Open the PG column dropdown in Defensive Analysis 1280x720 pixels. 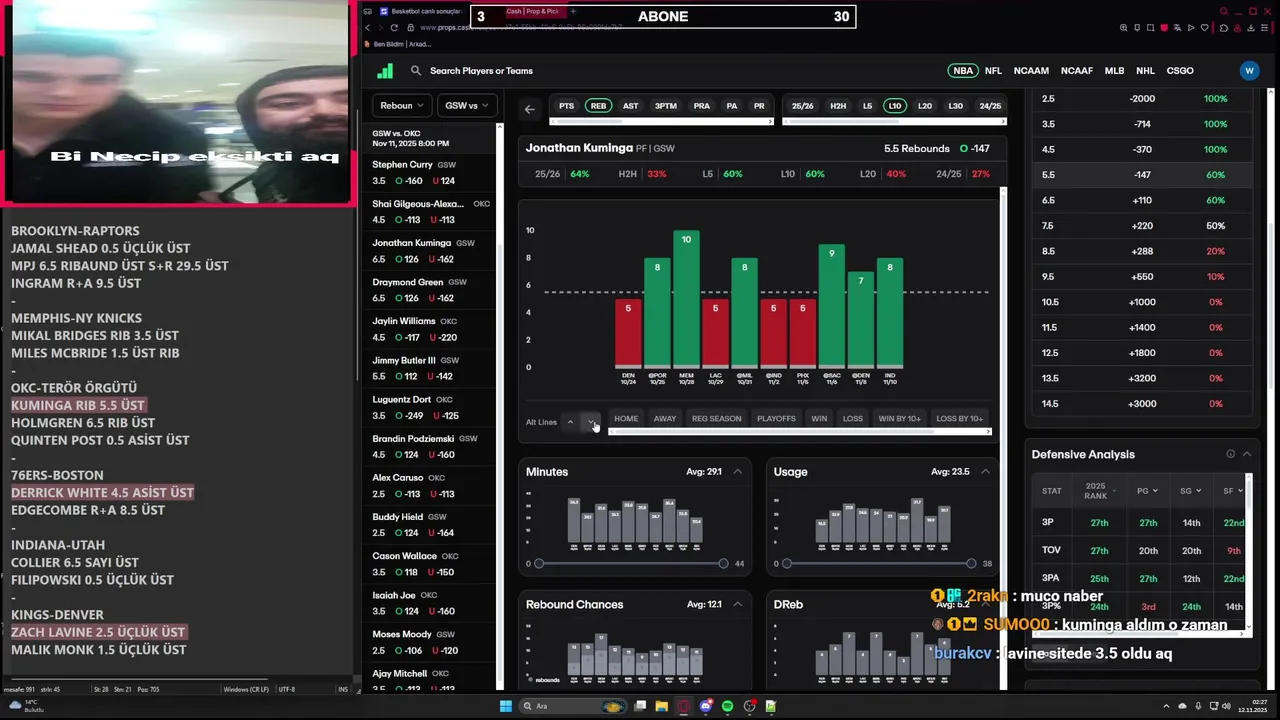(1148, 491)
